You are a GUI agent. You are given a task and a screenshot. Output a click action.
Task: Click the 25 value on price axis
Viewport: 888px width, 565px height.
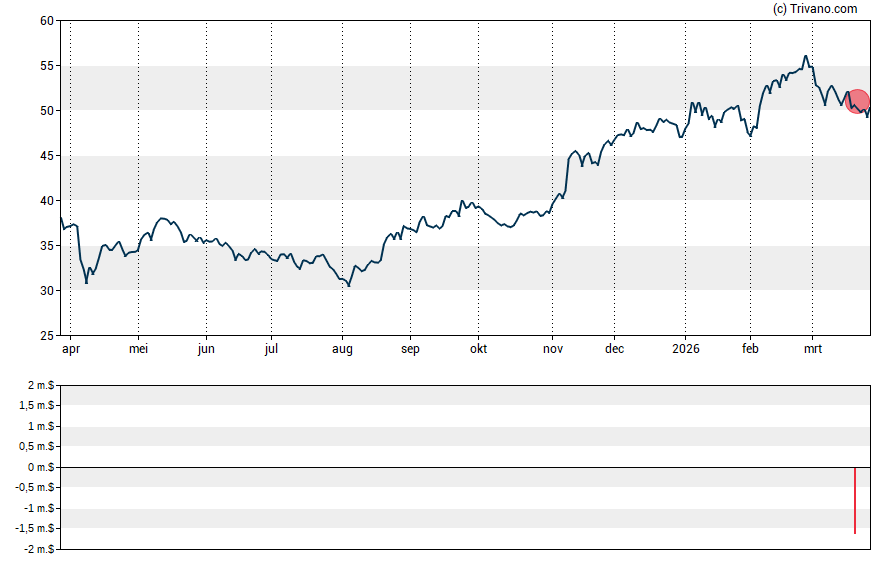coord(47,336)
